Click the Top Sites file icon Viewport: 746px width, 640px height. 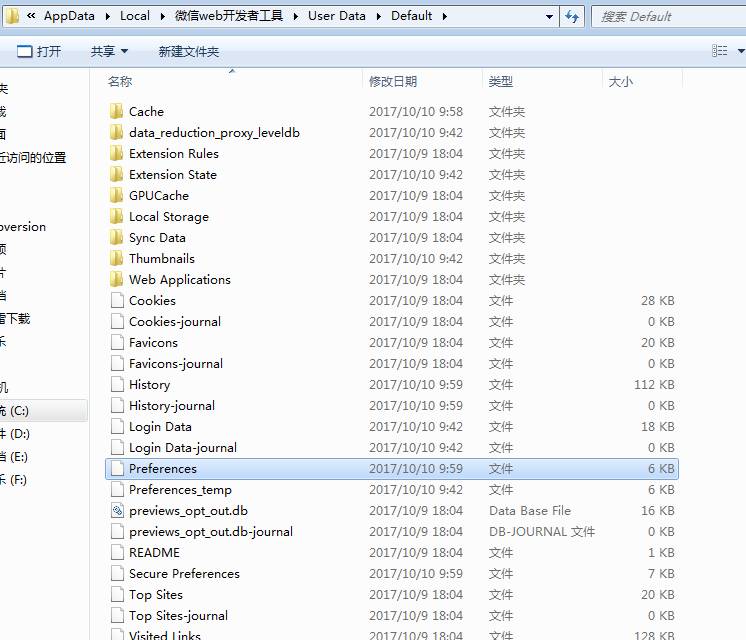click(117, 594)
